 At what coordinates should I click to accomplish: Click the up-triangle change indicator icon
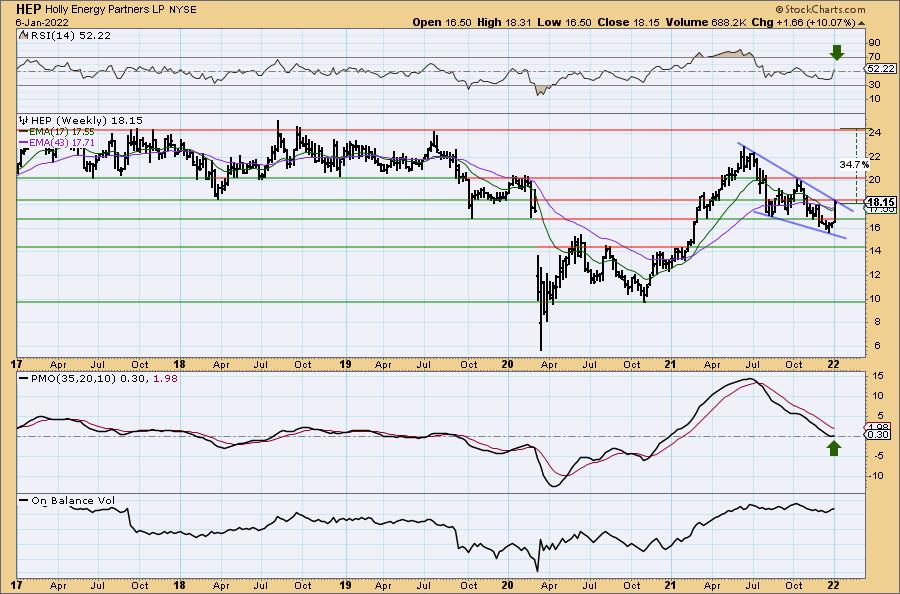861,23
